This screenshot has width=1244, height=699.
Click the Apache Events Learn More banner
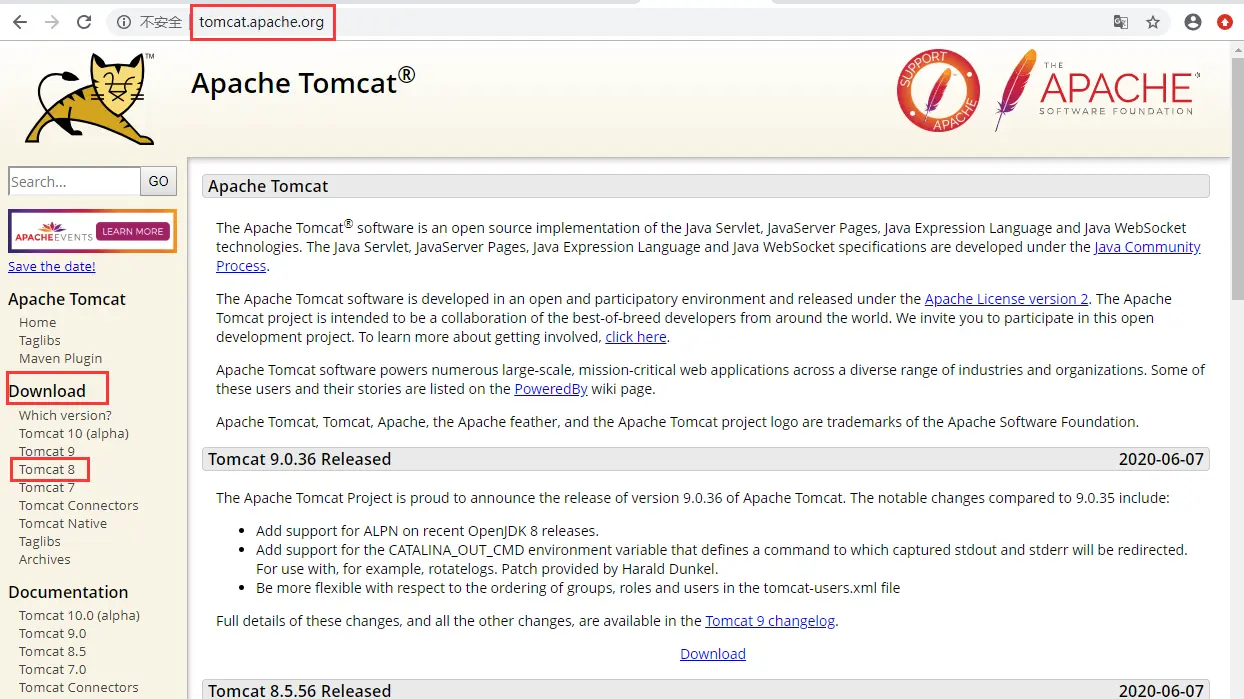[92, 231]
